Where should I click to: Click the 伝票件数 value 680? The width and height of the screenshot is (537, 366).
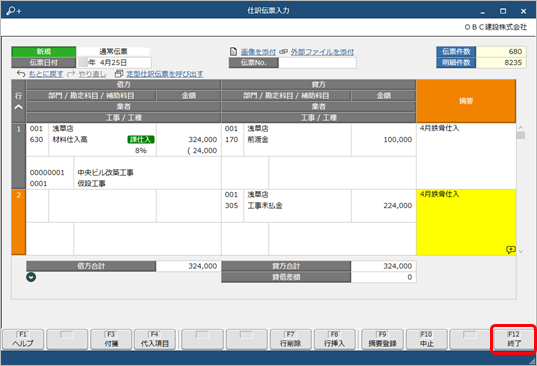(x=501, y=52)
